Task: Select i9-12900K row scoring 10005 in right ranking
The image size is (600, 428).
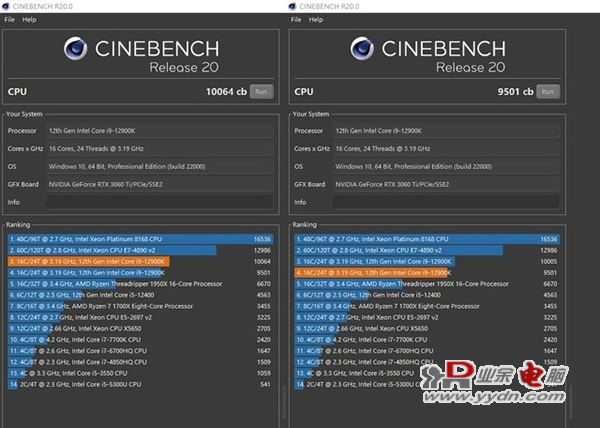Action: [x=427, y=261]
